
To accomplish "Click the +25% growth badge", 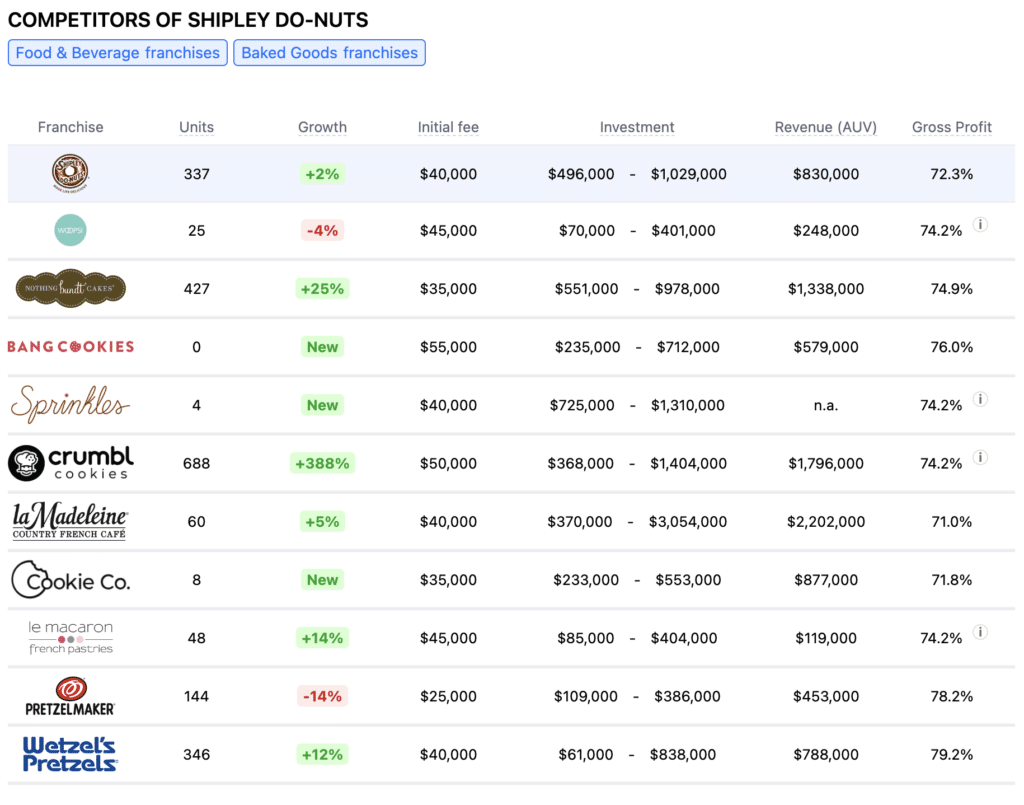I will pyautogui.click(x=323, y=289).
